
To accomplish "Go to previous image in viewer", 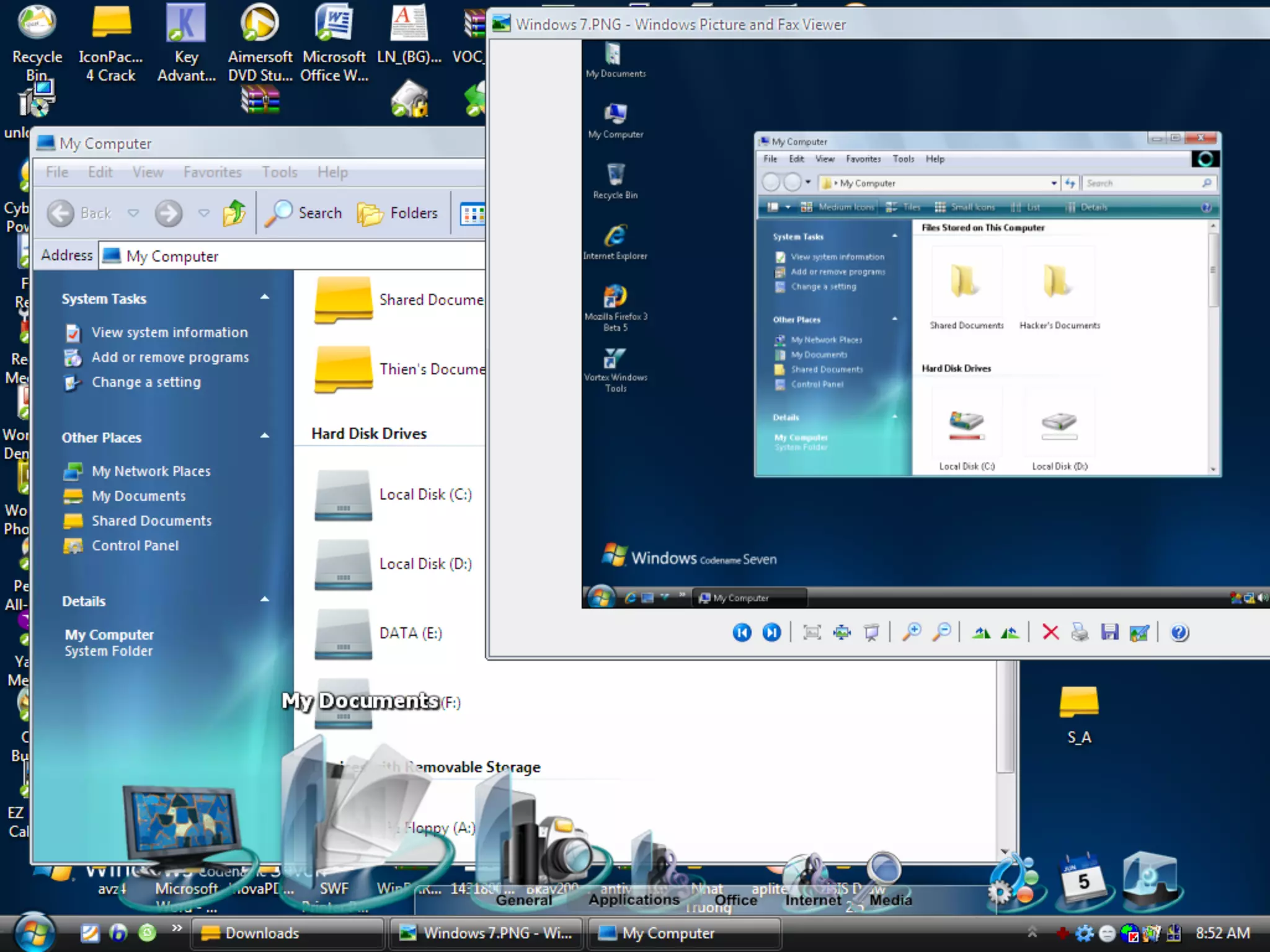I will [x=742, y=633].
